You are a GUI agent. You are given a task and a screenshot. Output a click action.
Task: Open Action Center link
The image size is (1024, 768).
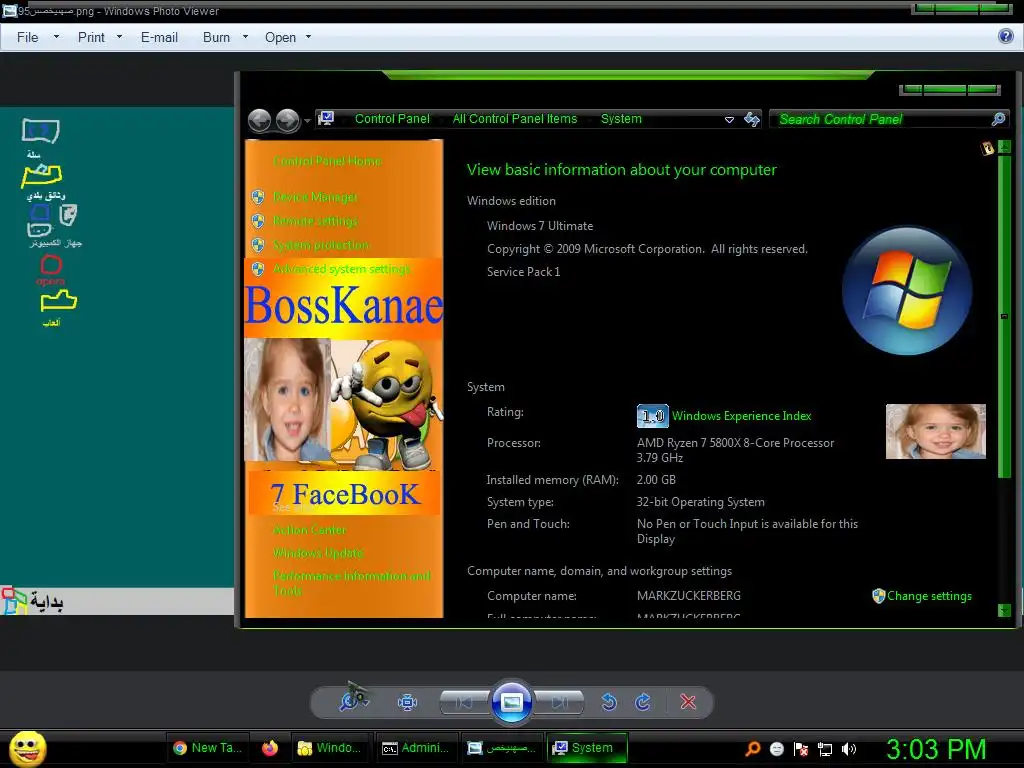tap(310, 530)
